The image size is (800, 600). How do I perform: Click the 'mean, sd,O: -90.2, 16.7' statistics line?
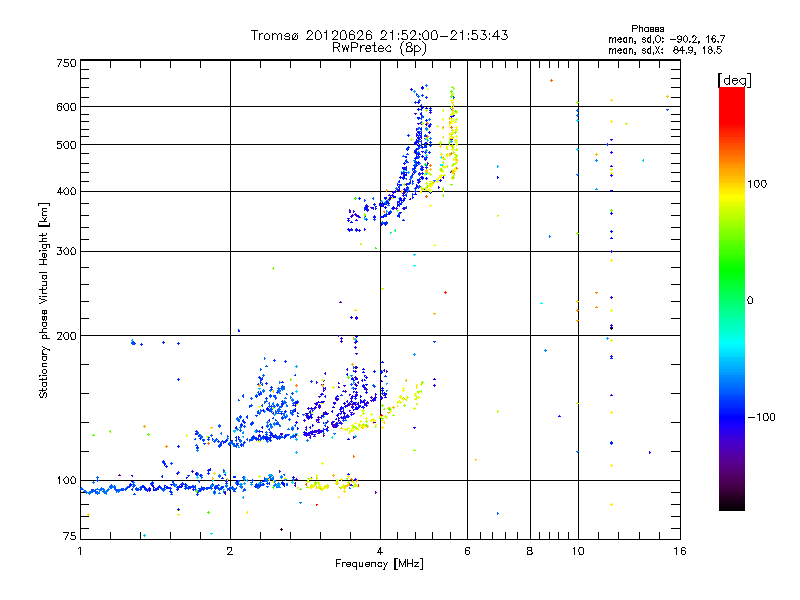tap(666, 39)
